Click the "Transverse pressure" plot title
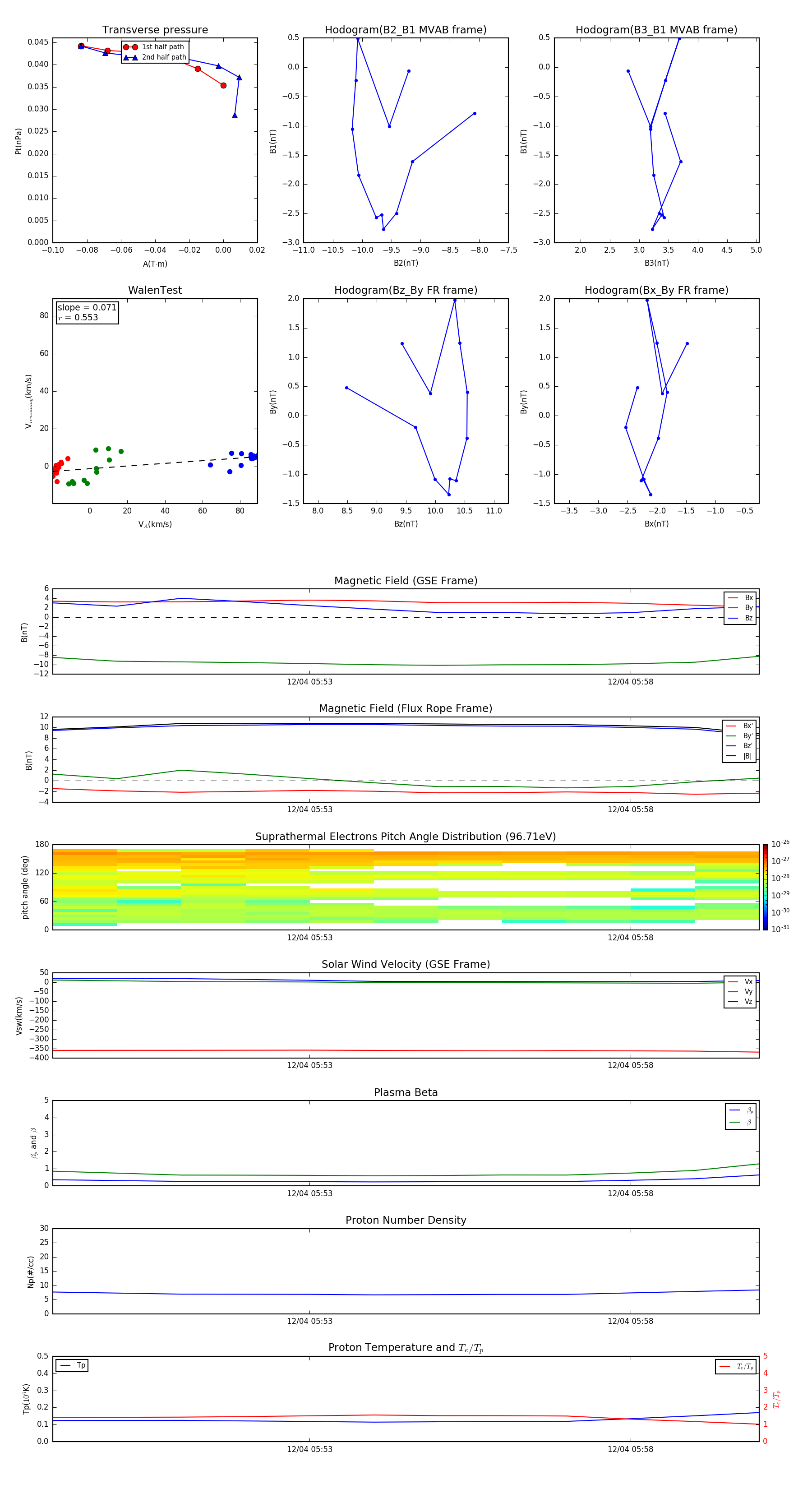The height and width of the screenshot is (1489, 812). [x=155, y=30]
